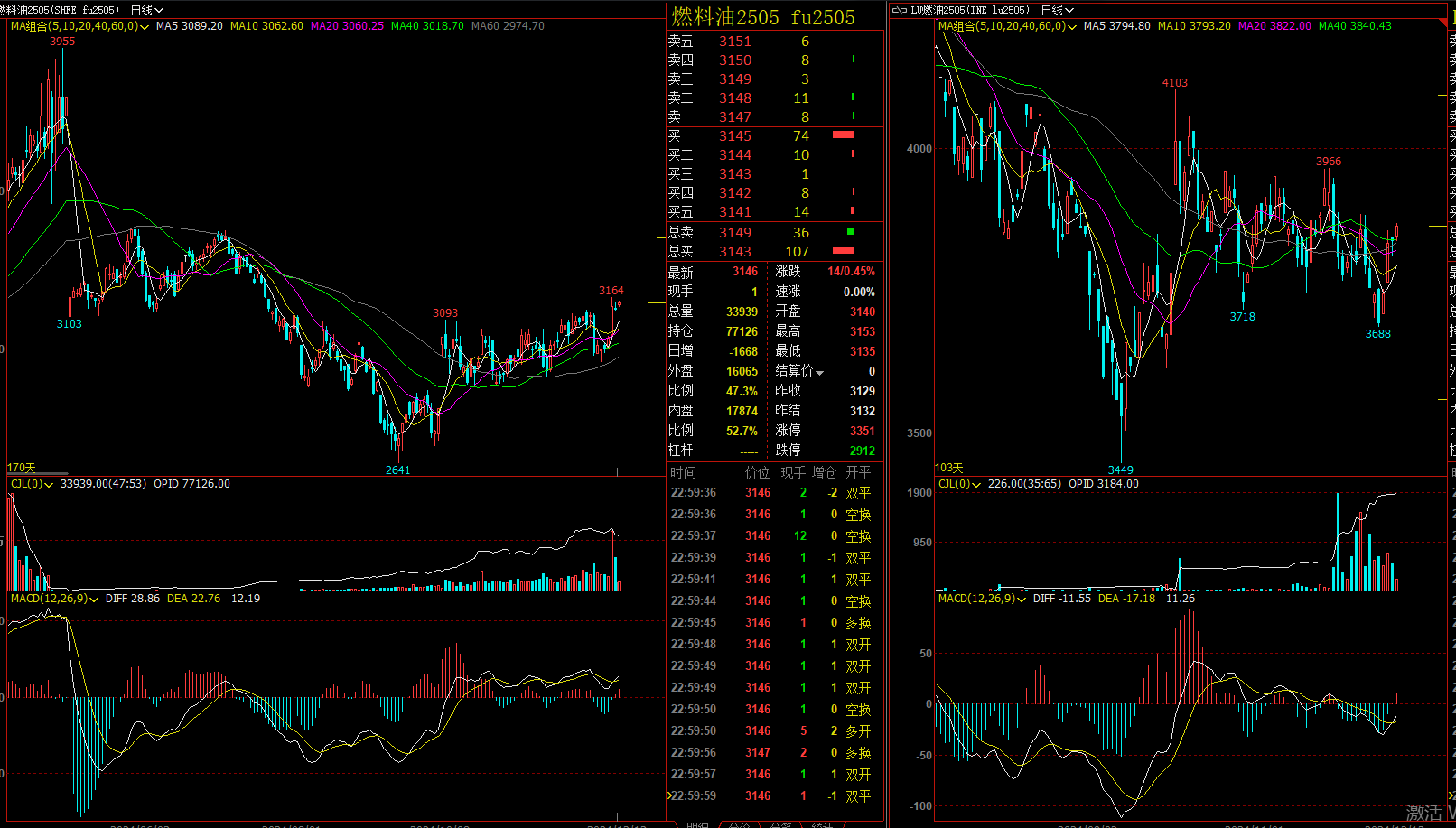The width and height of the screenshot is (1456, 828).
Task: Click the small arrow next to 结算价
Action: tap(820, 372)
